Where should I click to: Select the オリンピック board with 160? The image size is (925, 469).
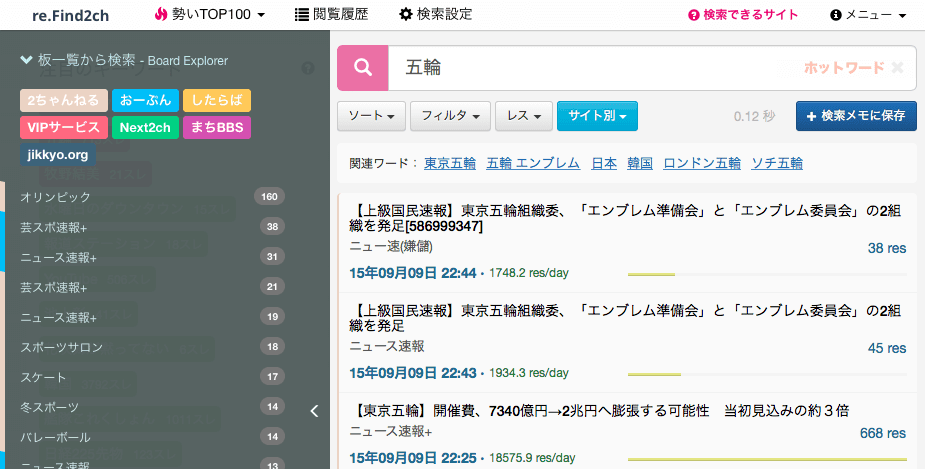click(152, 196)
